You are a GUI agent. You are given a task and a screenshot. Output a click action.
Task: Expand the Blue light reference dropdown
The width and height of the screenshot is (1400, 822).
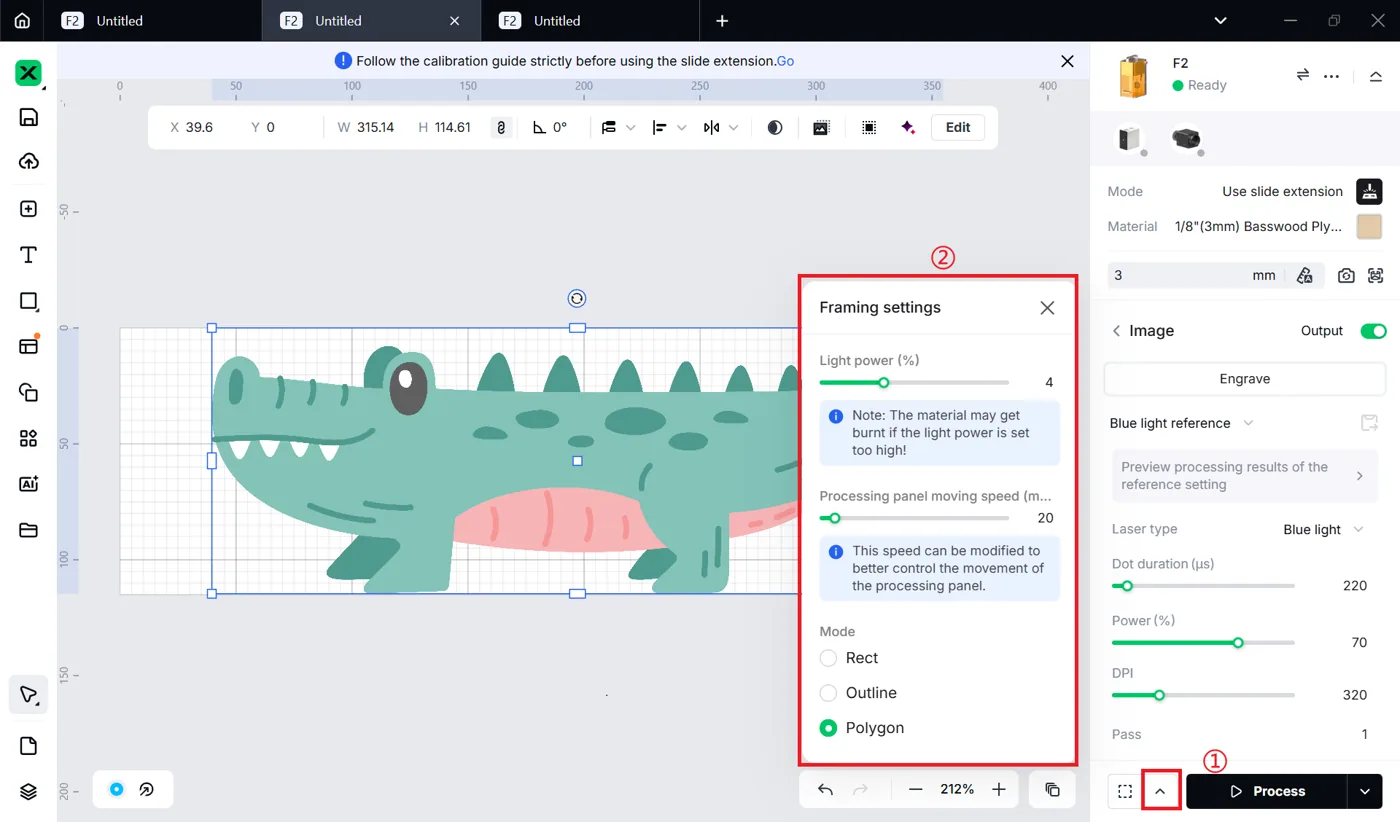coord(1181,423)
